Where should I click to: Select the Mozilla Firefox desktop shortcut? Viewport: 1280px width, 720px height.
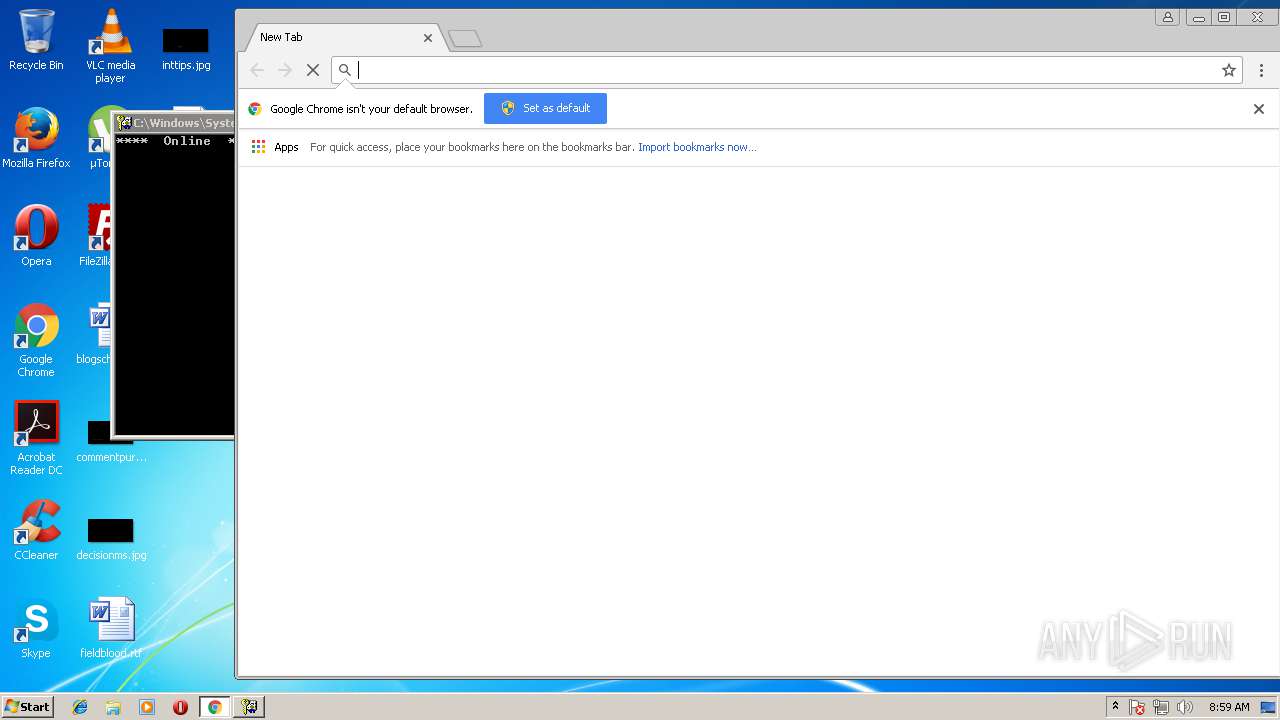coord(36,138)
